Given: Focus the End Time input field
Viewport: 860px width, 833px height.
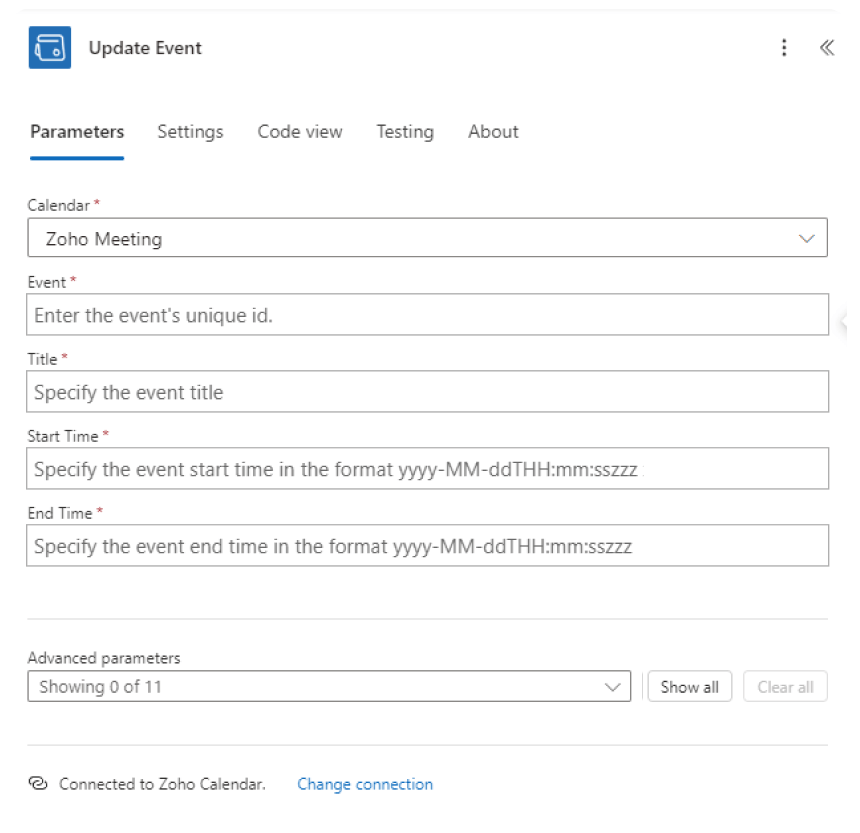Looking at the screenshot, I should coord(427,546).
